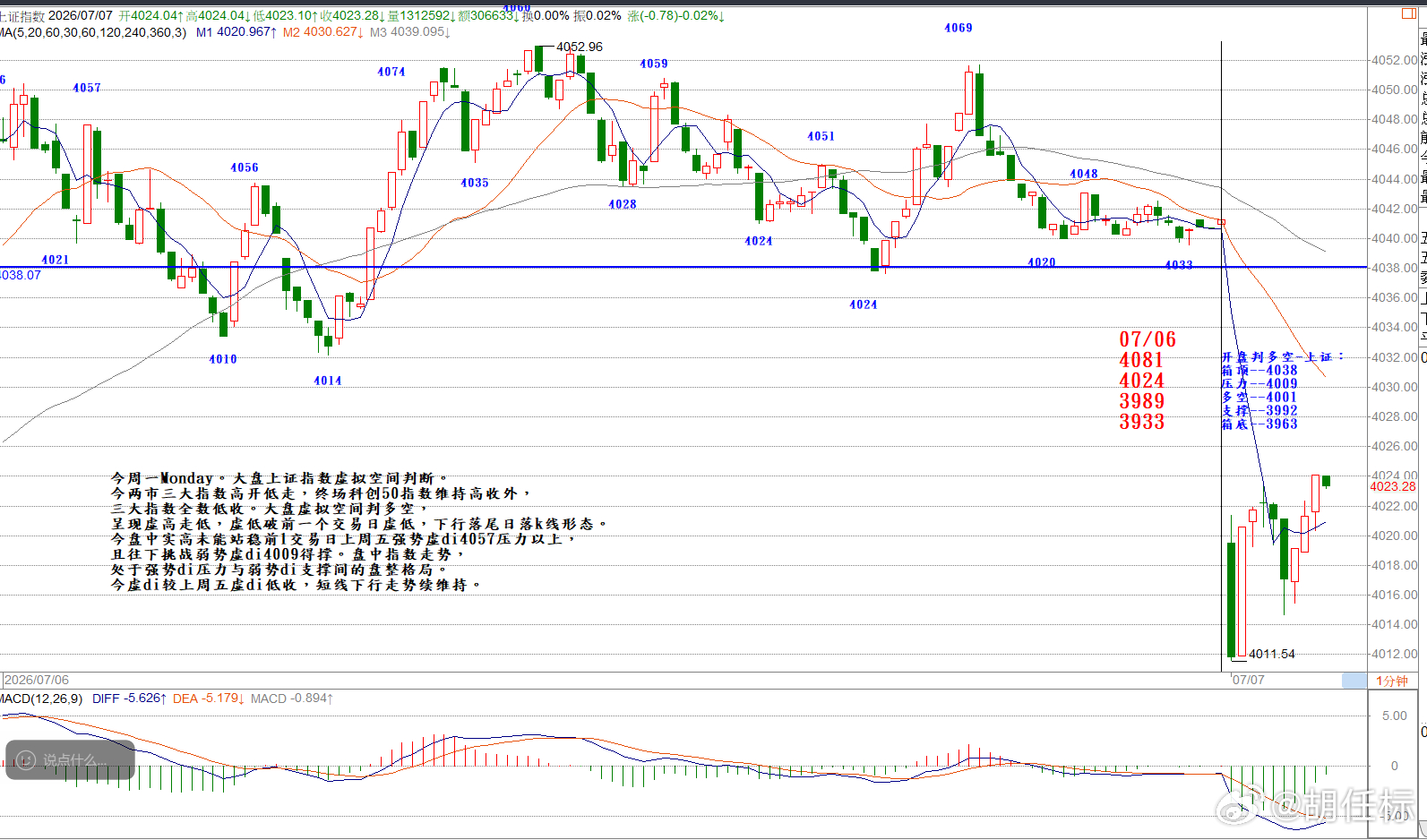This screenshot has height=840, width=1427.
Task: Click the DIFF -5.626 value label
Action: pyautogui.click(x=129, y=699)
